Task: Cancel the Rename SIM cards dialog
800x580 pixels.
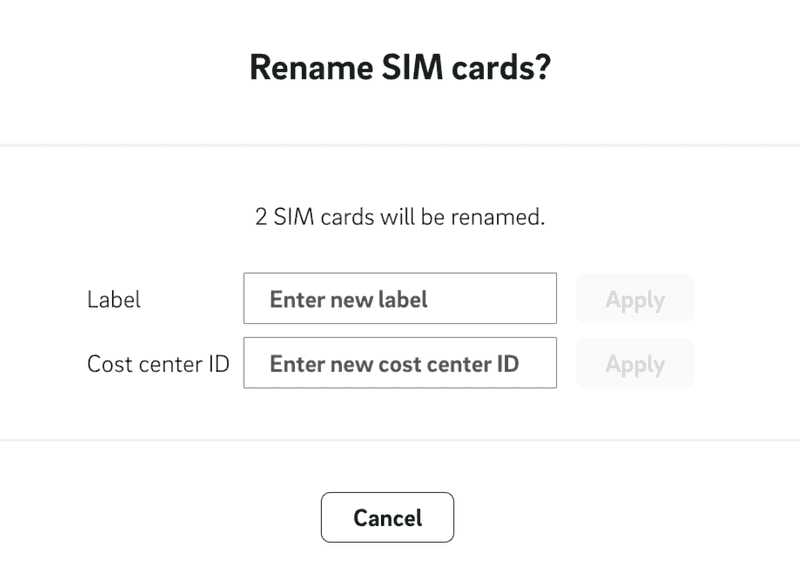Action: [x=387, y=518]
